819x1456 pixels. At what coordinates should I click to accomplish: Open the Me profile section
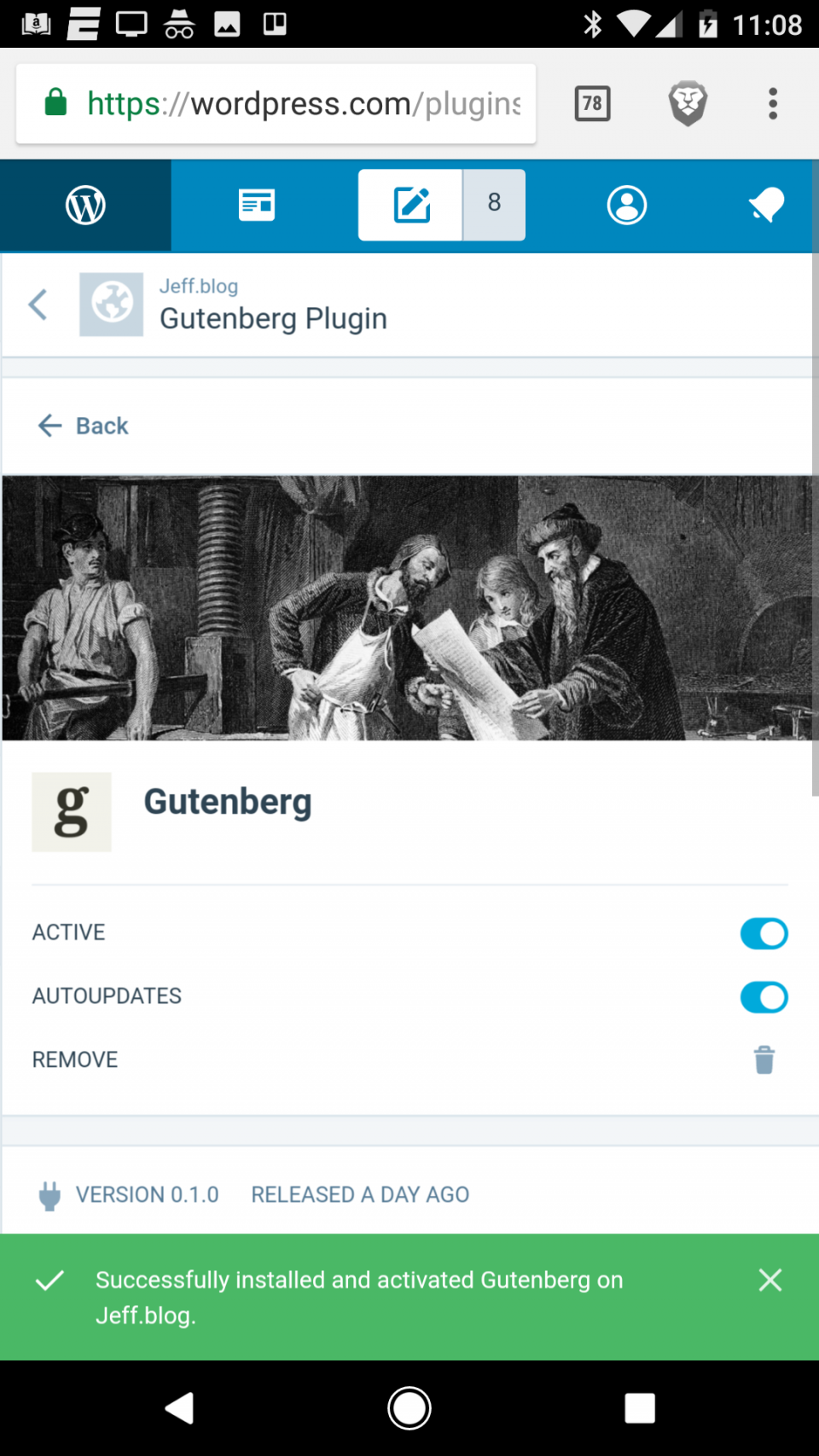pos(627,205)
